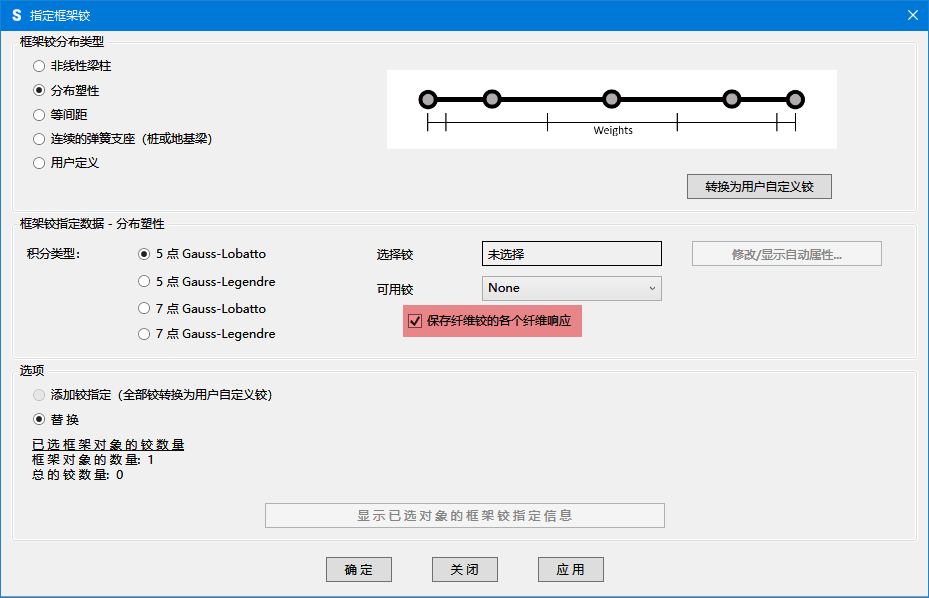Image resolution: width=929 pixels, height=598 pixels.
Task: Select the 替换 radio option
Action: pos(40,419)
